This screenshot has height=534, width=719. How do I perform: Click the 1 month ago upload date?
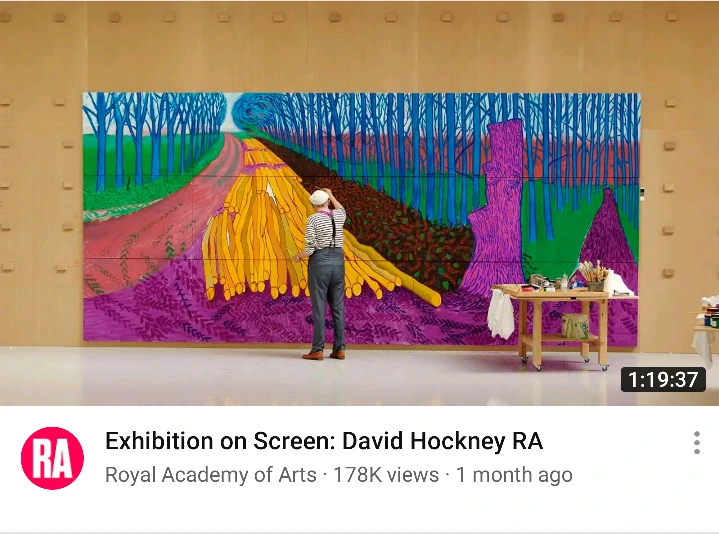[514, 475]
